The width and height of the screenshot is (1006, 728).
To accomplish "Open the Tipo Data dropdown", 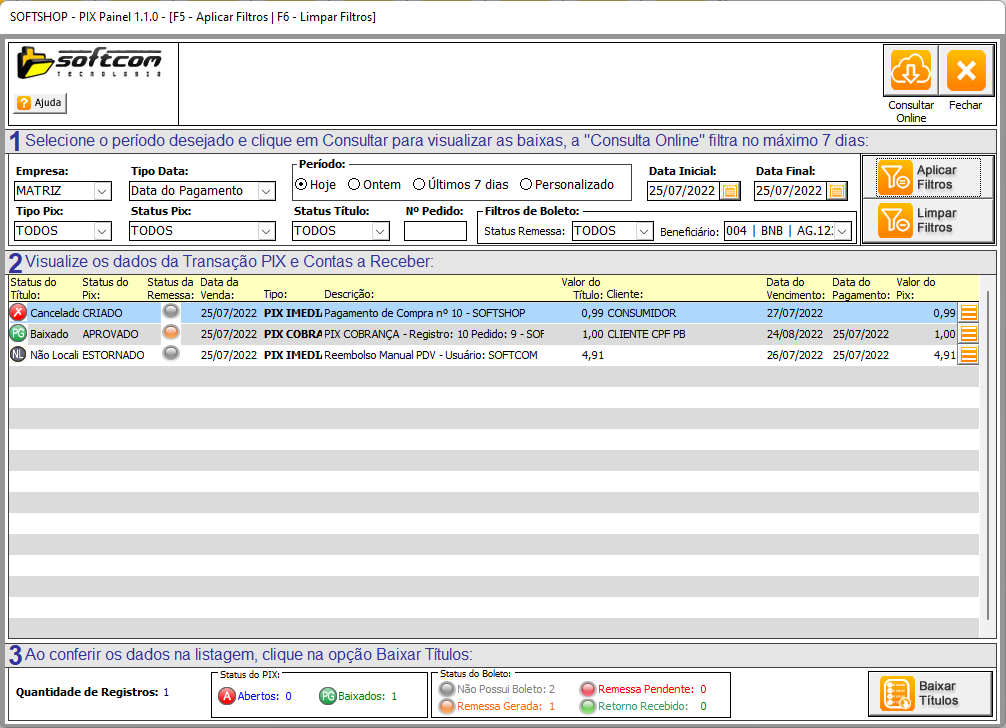I will coord(265,191).
